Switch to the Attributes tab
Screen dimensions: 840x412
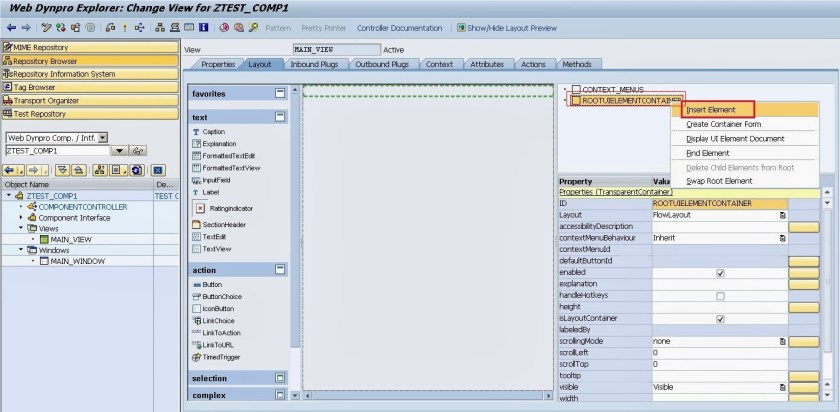click(x=487, y=64)
